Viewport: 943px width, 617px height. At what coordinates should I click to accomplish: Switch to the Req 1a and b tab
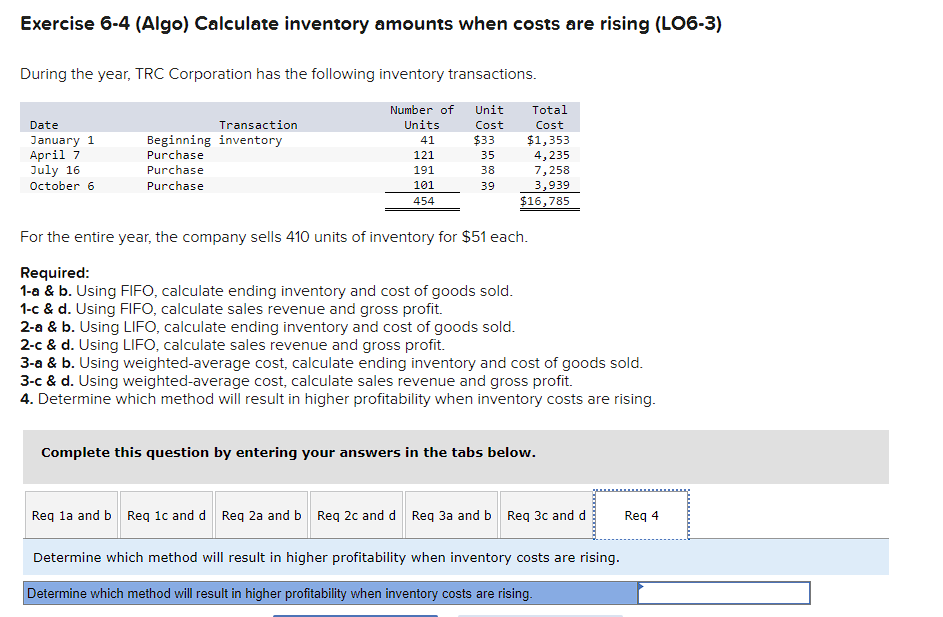(70, 515)
